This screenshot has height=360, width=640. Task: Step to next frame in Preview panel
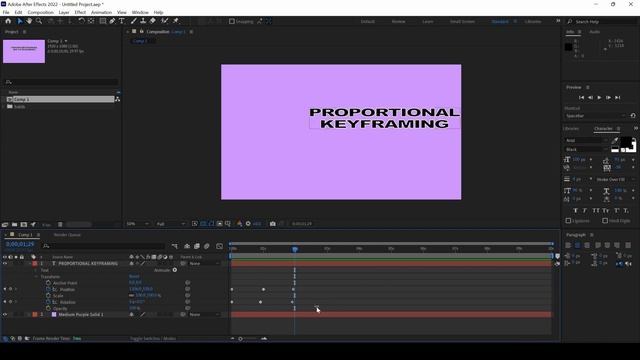(x=608, y=98)
